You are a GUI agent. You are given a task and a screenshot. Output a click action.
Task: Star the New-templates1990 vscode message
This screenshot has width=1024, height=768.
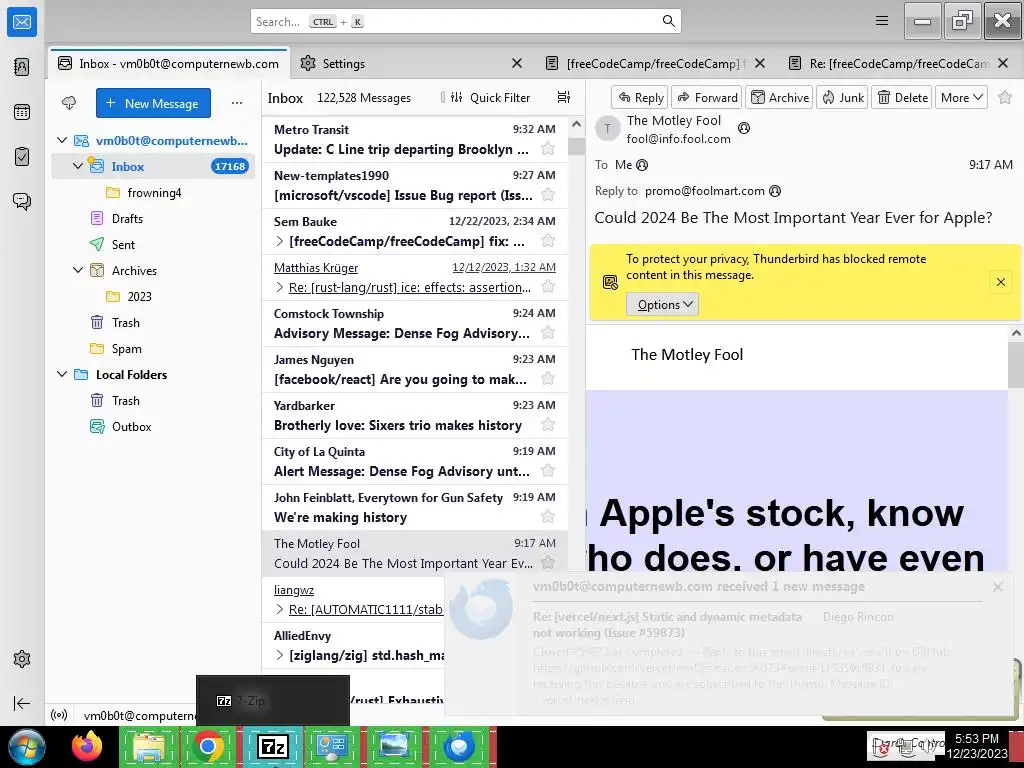click(548, 195)
